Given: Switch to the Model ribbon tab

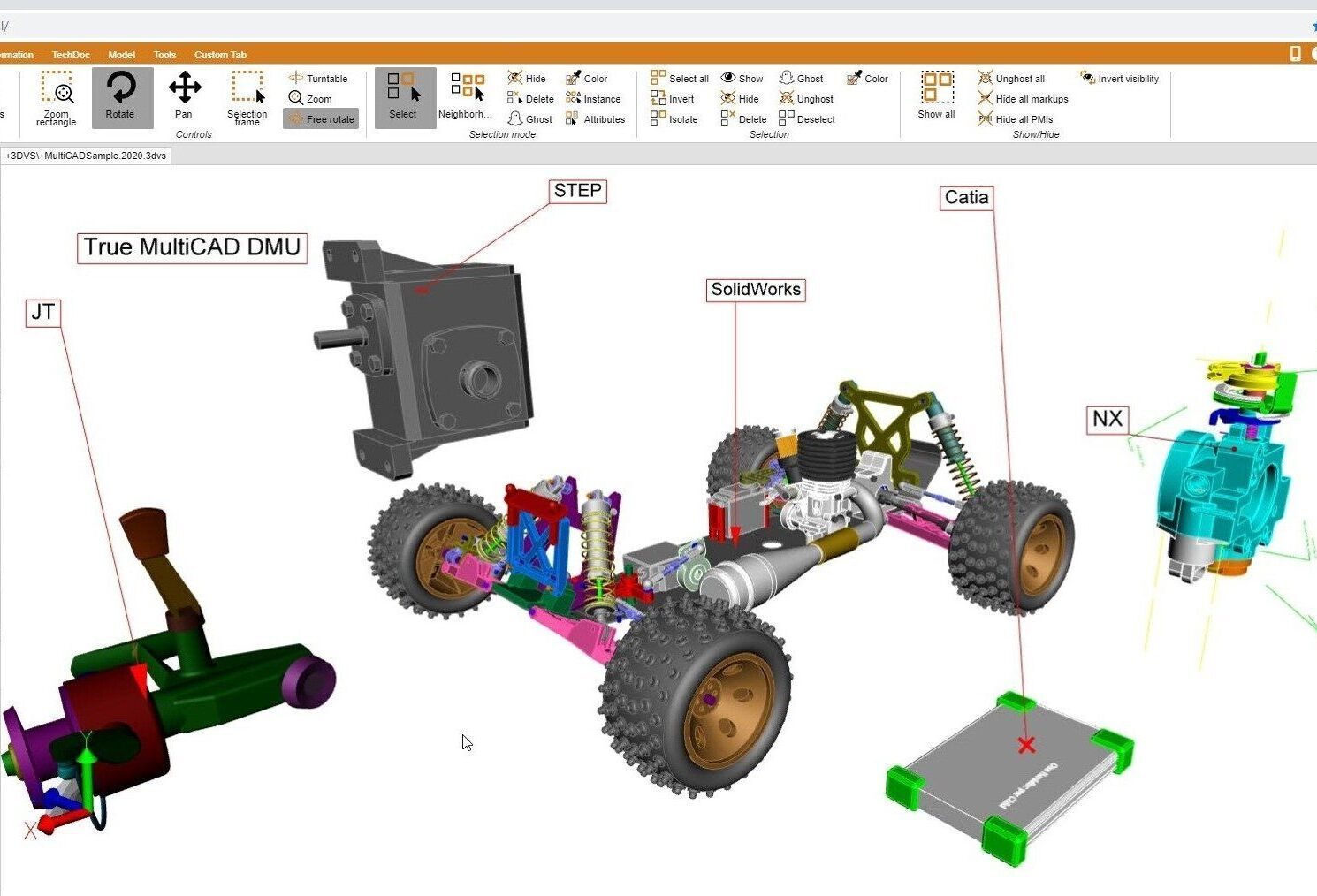Looking at the screenshot, I should [x=122, y=55].
